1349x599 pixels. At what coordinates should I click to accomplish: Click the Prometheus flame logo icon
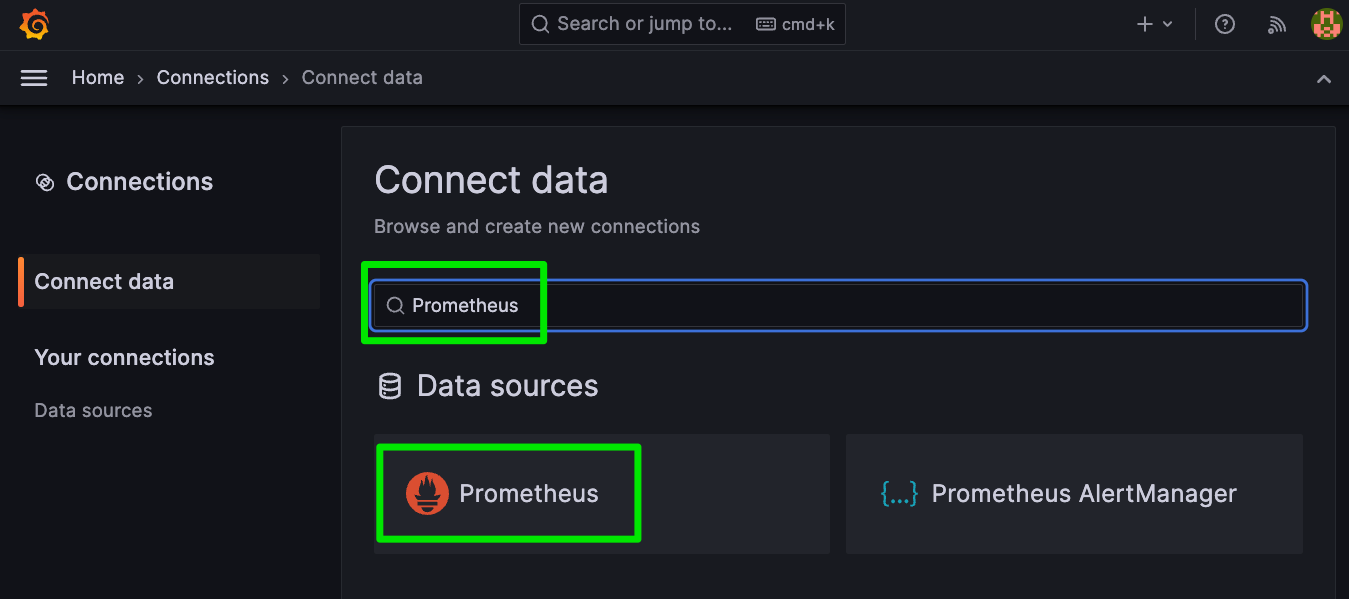coord(427,494)
